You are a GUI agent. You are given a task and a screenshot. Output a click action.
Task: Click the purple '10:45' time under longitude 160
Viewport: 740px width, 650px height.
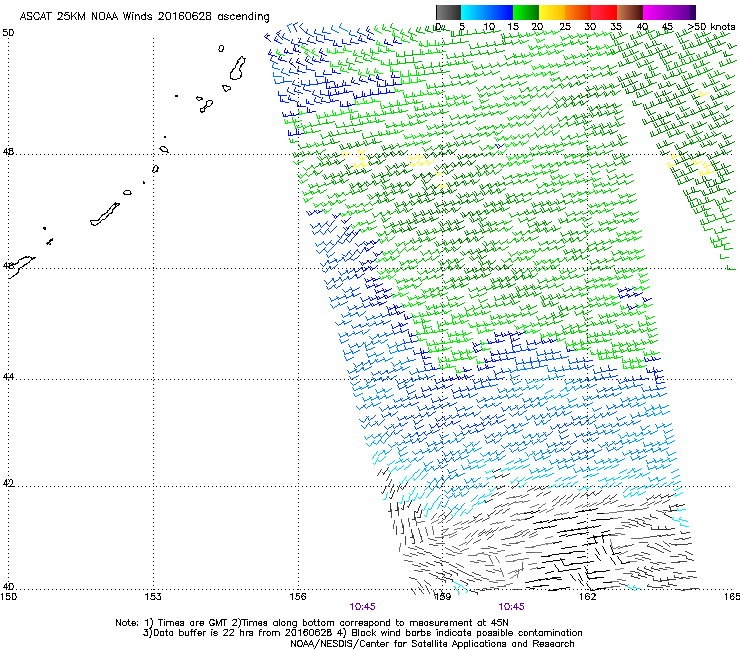[511, 607]
